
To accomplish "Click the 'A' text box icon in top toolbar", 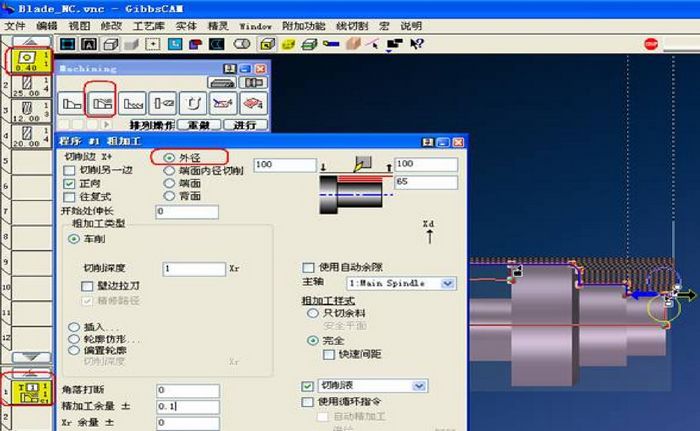I will point(89,44).
